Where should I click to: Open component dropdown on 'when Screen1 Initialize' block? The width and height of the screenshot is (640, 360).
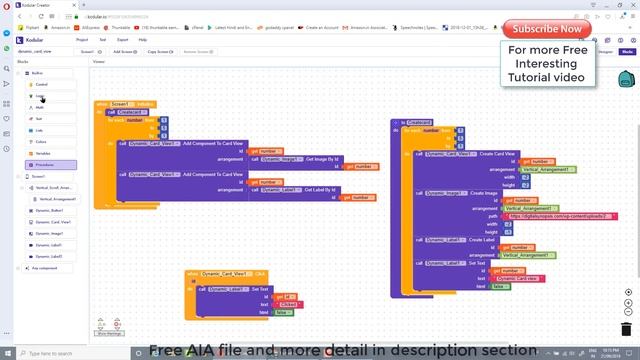[x=122, y=104]
